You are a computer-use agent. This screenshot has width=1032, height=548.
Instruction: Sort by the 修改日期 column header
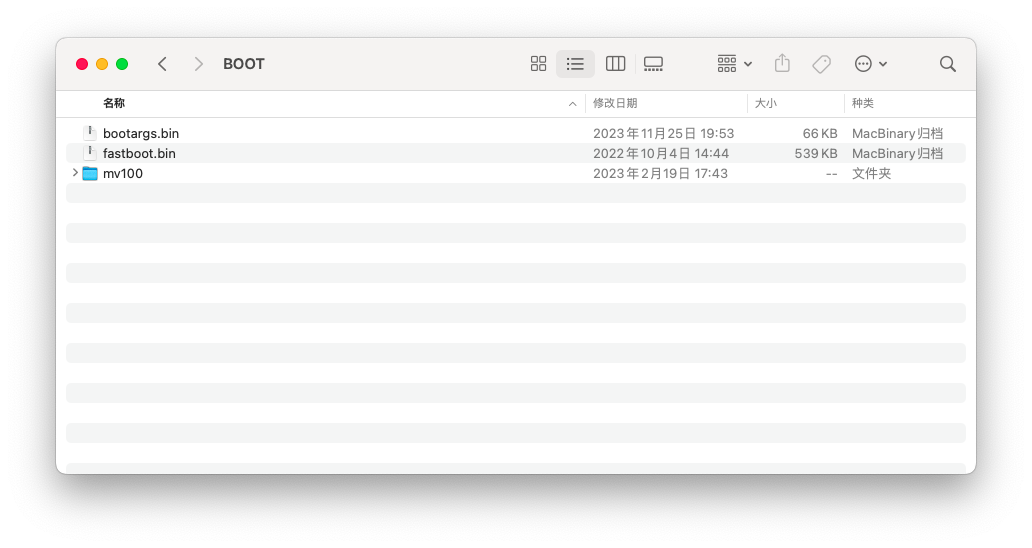[x=615, y=103]
